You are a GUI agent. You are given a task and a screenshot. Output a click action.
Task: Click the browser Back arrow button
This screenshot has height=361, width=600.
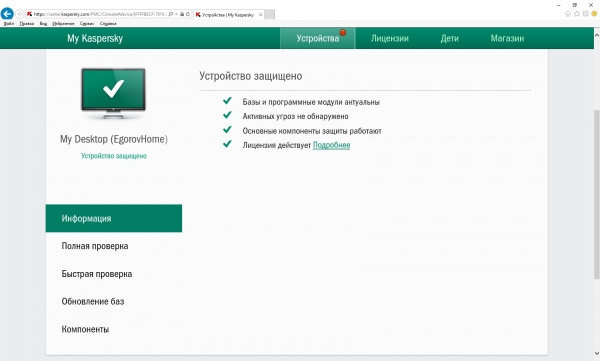pyautogui.click(x=7, y=14)
